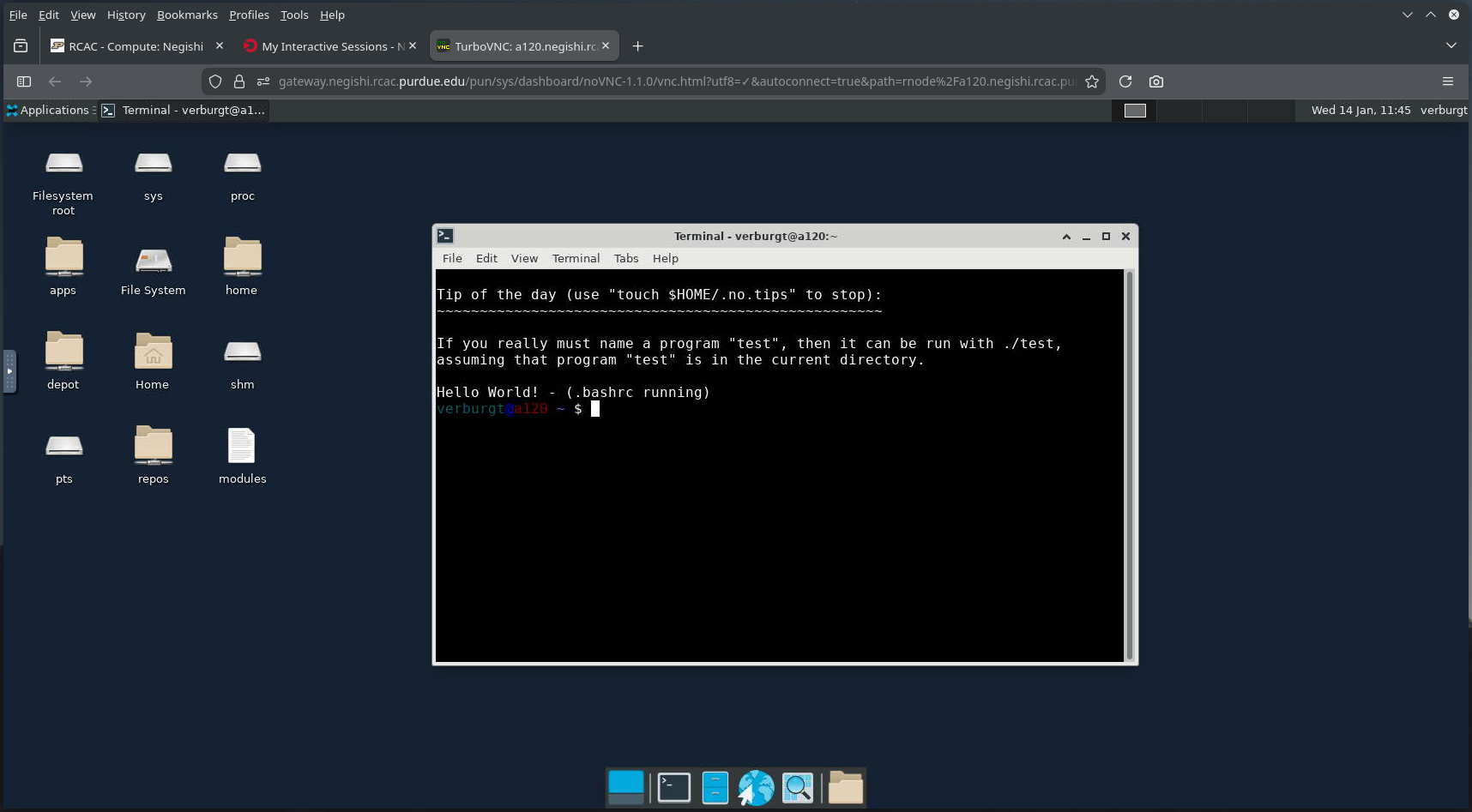Image resolution: width=1472 pixels, height=812 pixels.
Task: Click the camera screenshot icon in the browser toolbar
Action: pyautogui.click(x=1155, y=81)
